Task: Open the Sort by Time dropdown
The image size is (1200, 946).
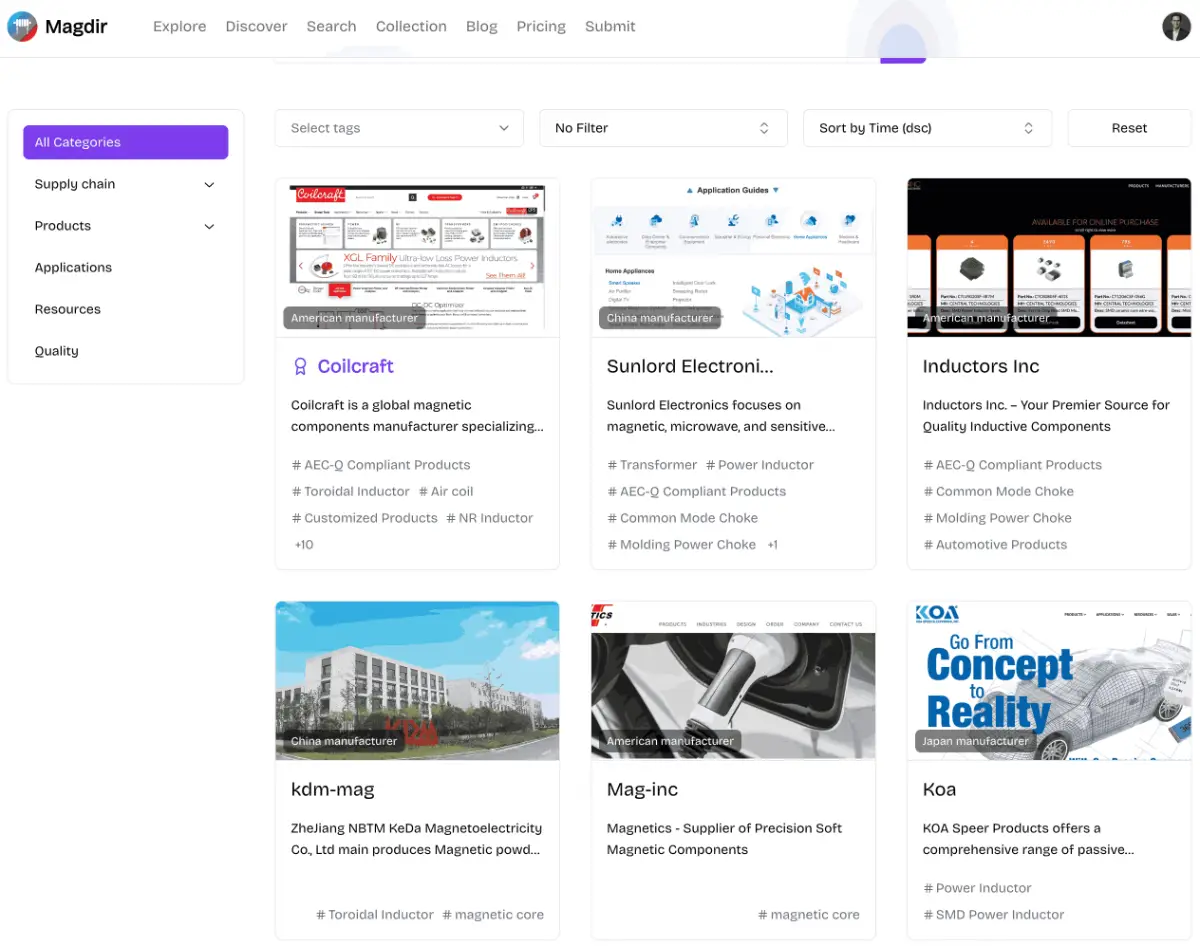Action: 927,128
